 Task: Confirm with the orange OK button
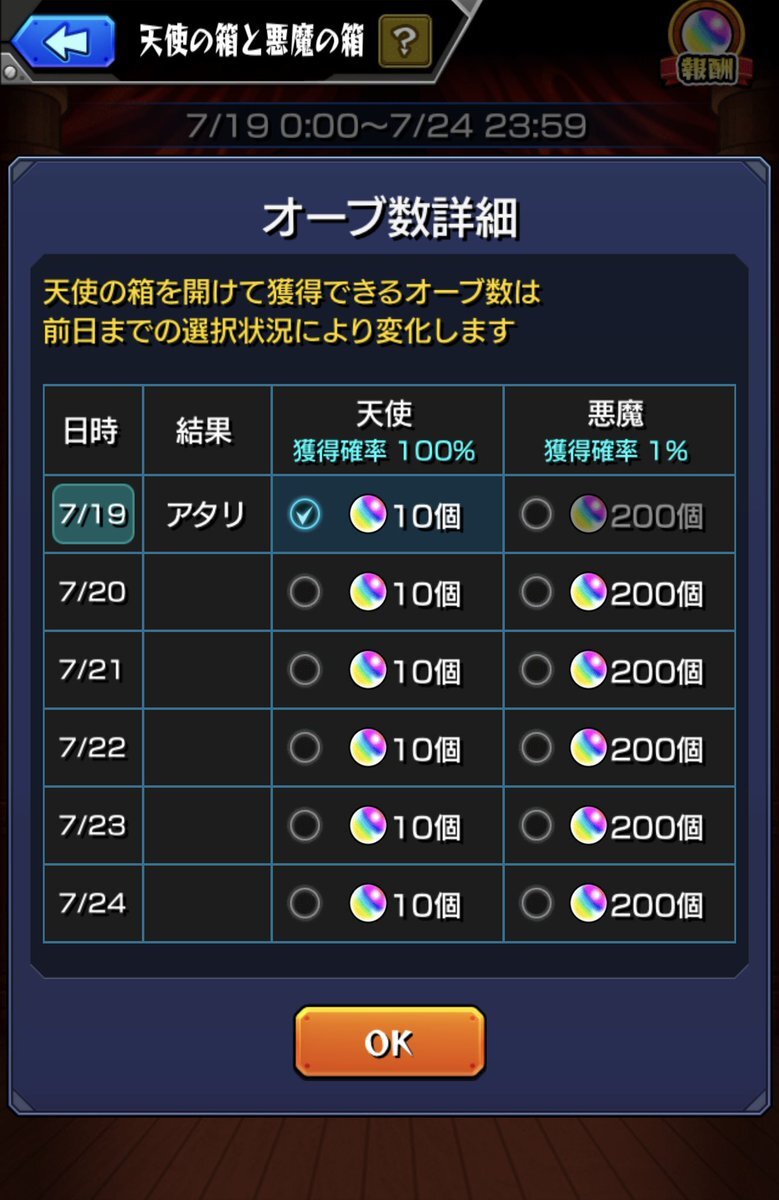coord(389,1042)
